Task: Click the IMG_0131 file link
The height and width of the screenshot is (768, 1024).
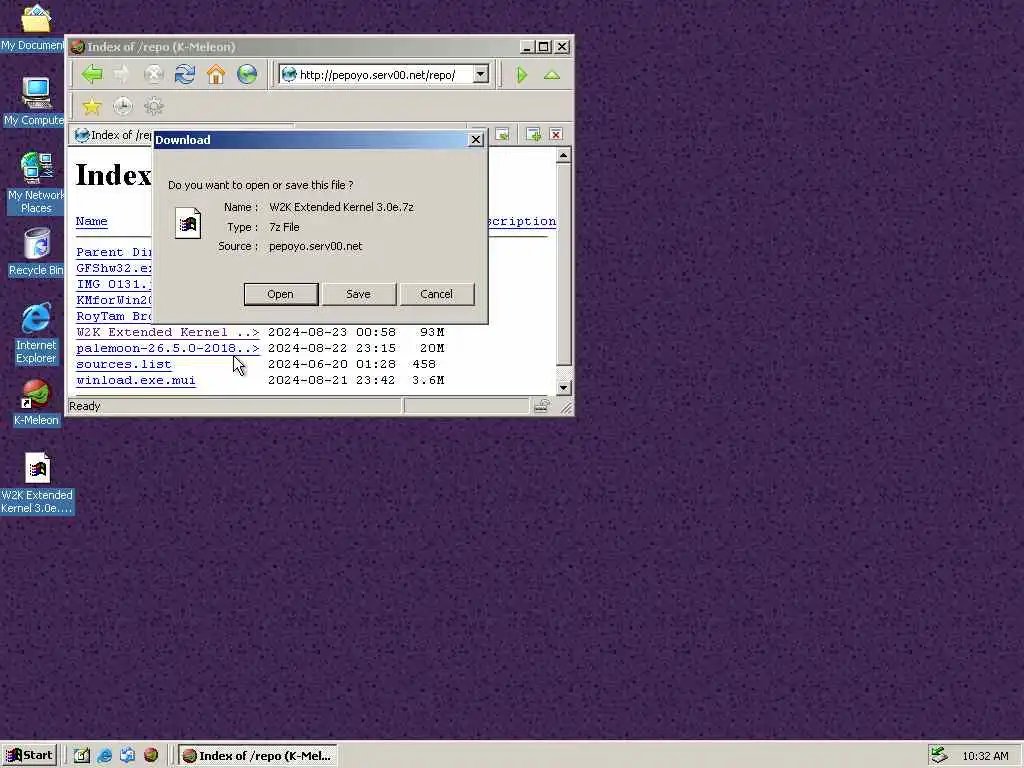Action: click(x=114, y=284)
